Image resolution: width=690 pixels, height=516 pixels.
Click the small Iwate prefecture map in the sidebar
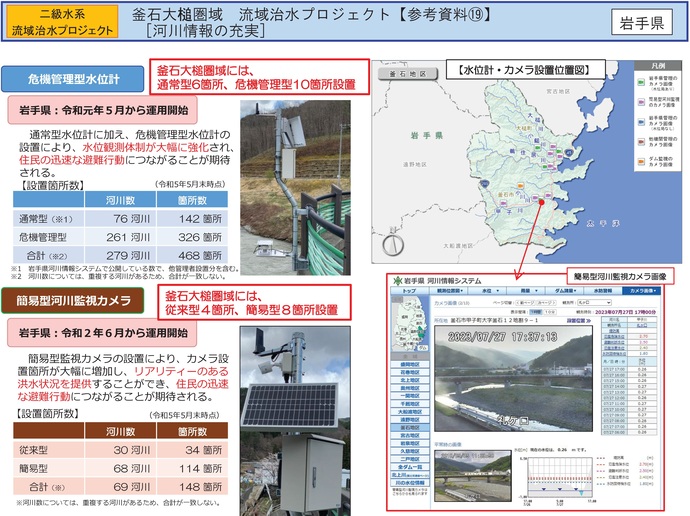410,323
